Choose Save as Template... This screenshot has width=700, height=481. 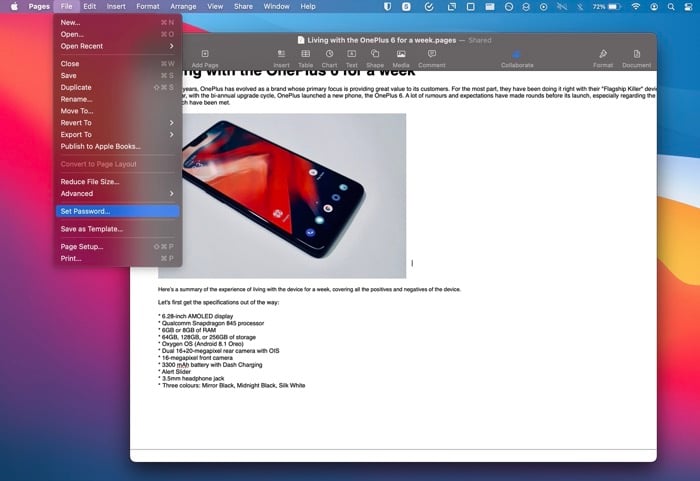coord(117,229)
